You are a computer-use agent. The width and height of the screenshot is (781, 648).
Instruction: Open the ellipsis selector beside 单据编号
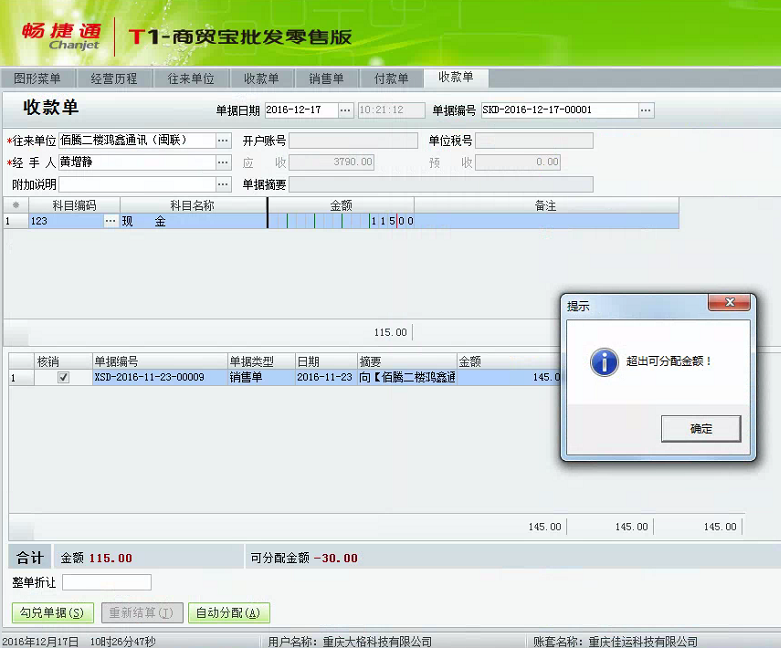(646, 110)
